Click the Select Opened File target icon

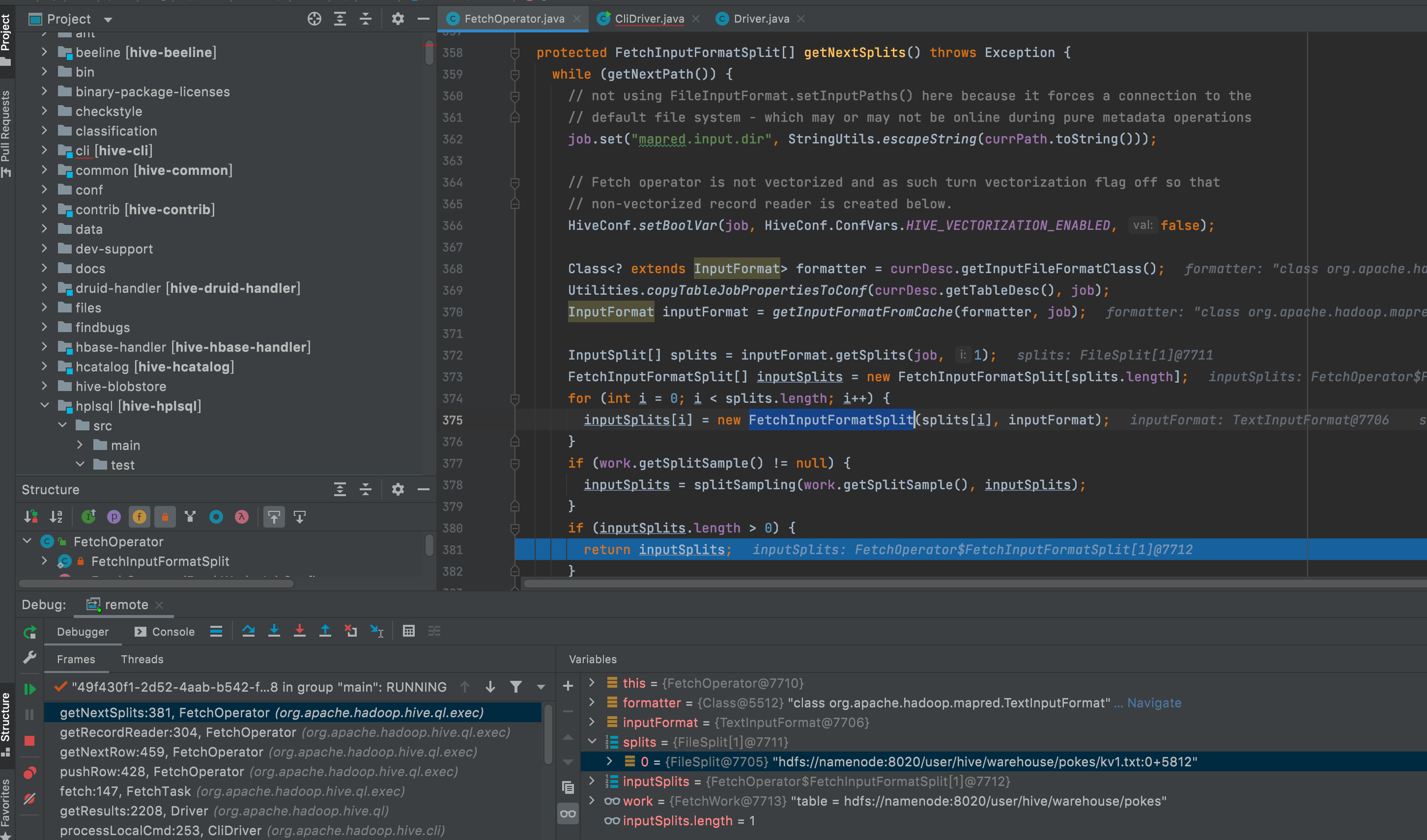coord(314,19)
